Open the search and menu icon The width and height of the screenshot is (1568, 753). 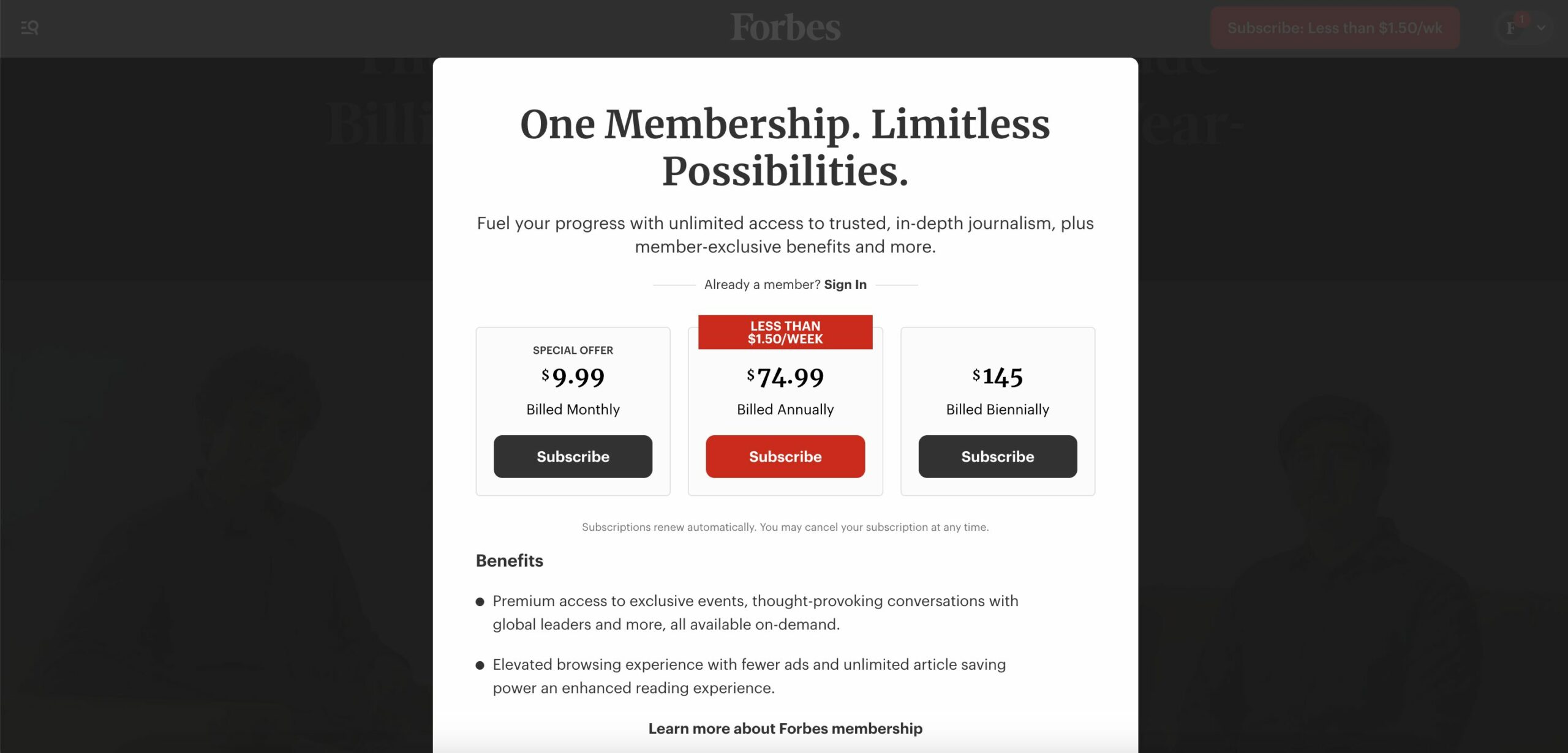30,28
